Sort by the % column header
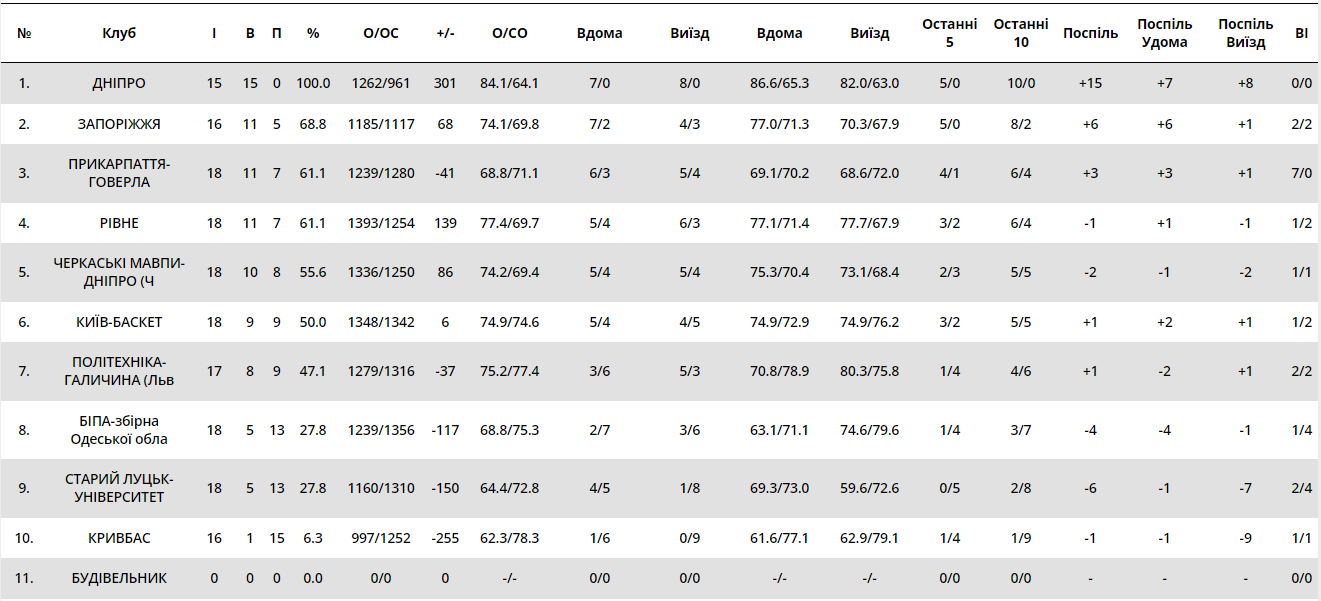The height and width of the screenshot is (601, 1321). (x=313, y=33)
